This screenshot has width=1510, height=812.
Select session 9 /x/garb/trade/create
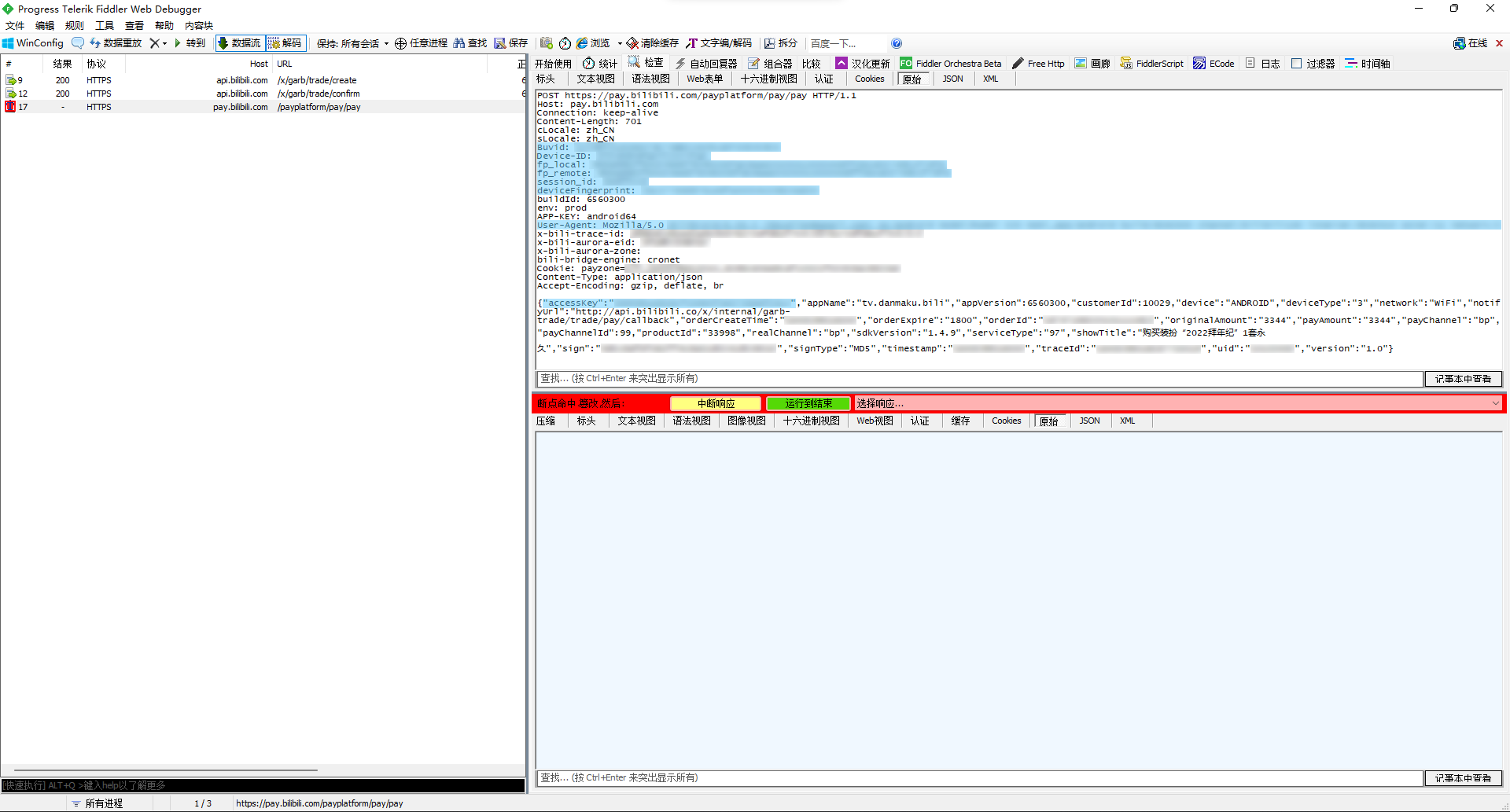(x=263, y=80)
